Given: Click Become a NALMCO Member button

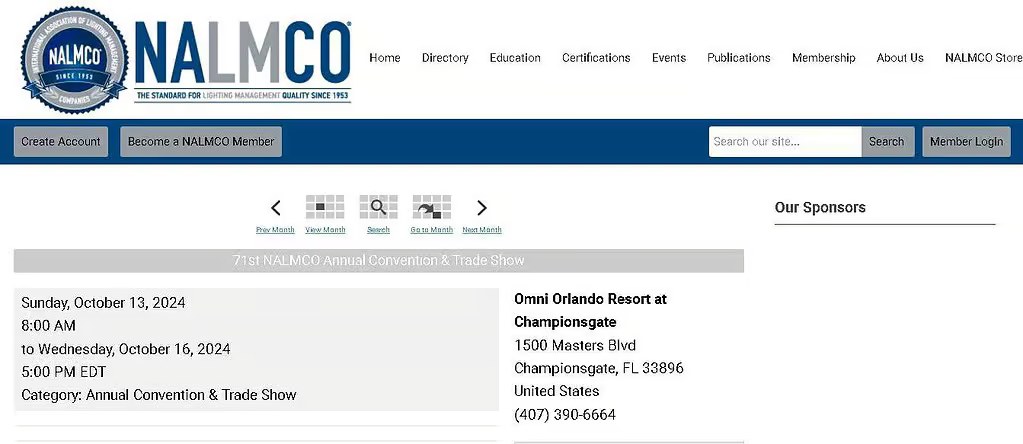Looking at the screenshot, I should click(201, 141).
